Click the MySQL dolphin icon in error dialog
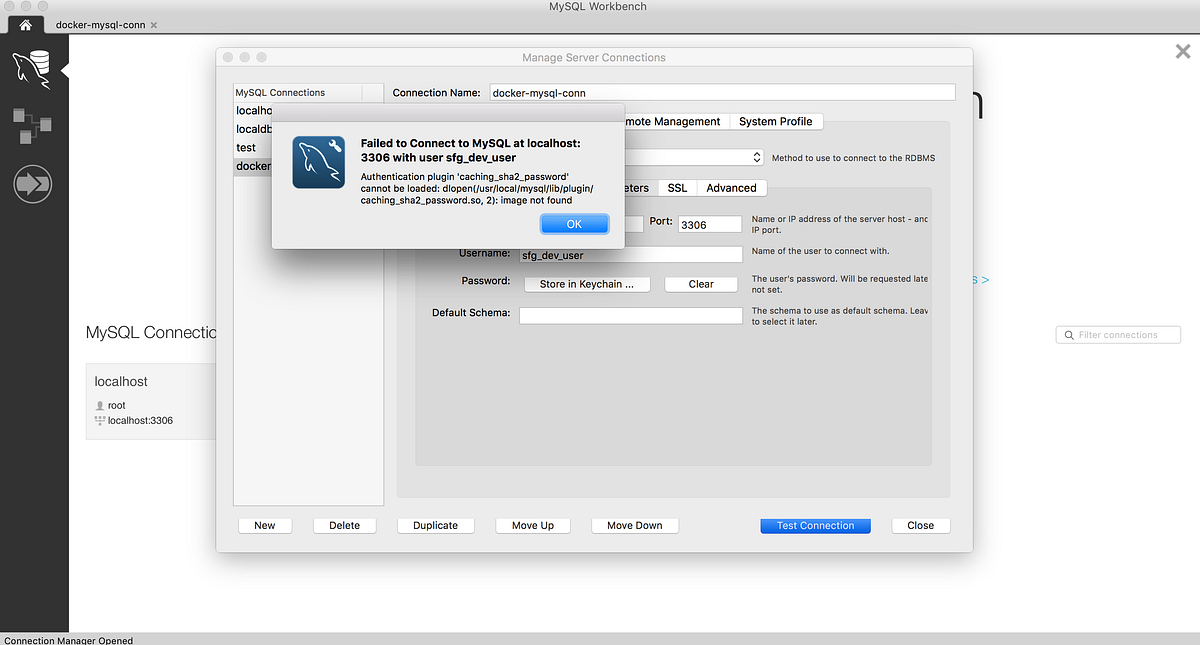1200x645 pixels. pyautogui.click(x=318, y=162)
